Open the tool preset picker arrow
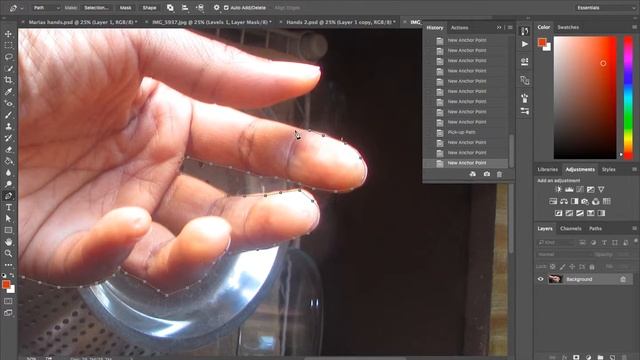 click(x=22, y=8)
